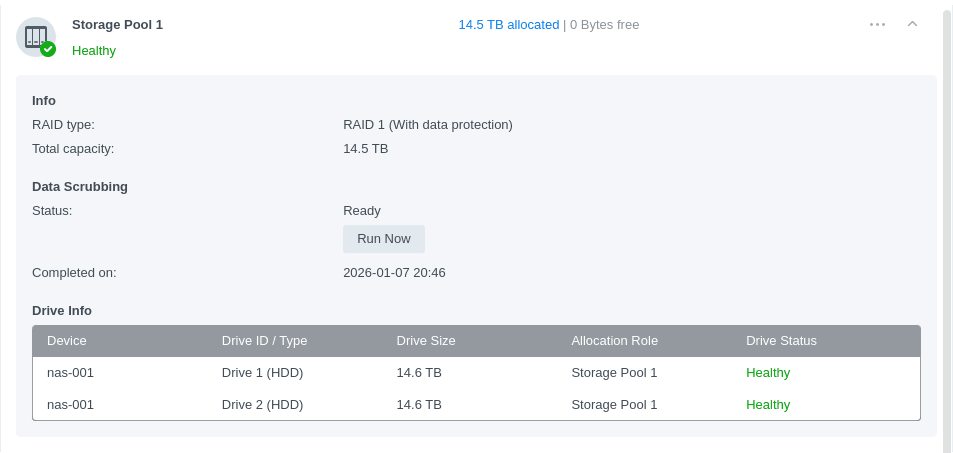Click the Healthy status of Drive 2
The width and height of the screenshot is (953, 453).
pyautogui.click(x=768, y=405)
